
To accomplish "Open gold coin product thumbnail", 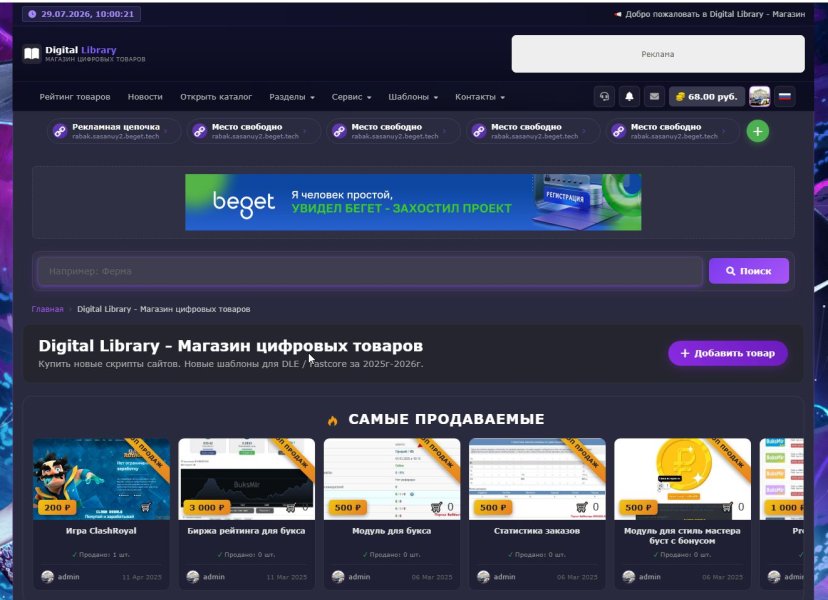I will pyautogui.click(x=682, y=479).
